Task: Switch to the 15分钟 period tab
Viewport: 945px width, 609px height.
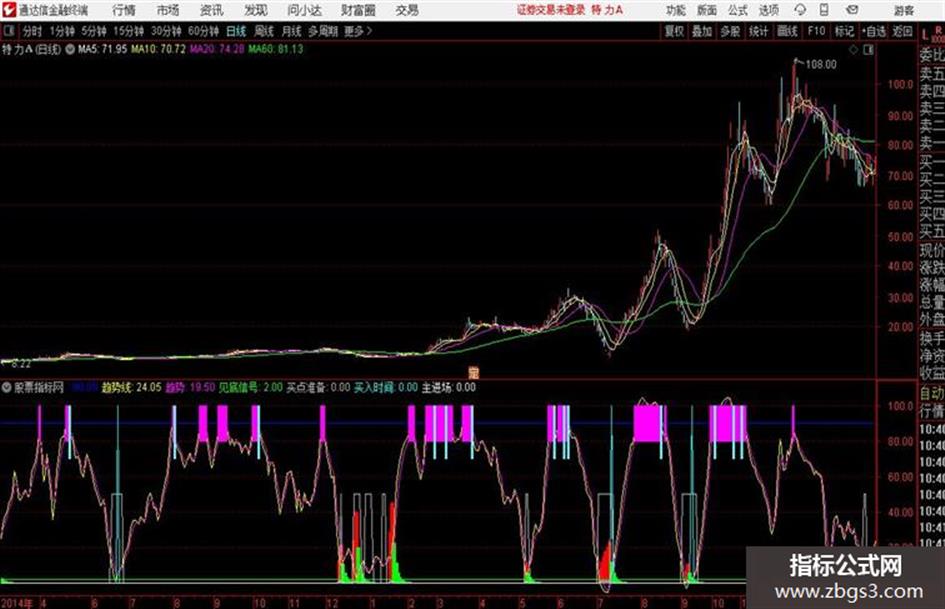Action: click(x=129, y=31)
